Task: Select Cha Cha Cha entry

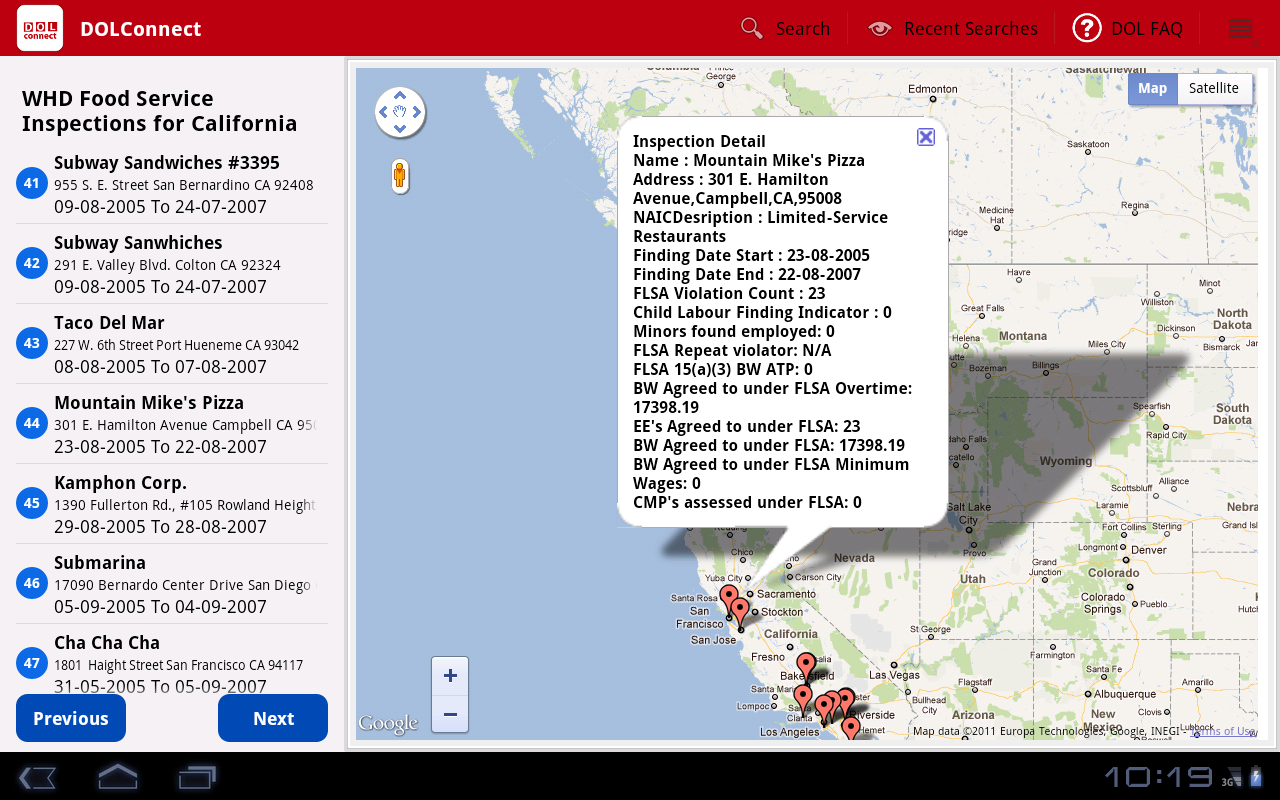Action: point(172,660)
